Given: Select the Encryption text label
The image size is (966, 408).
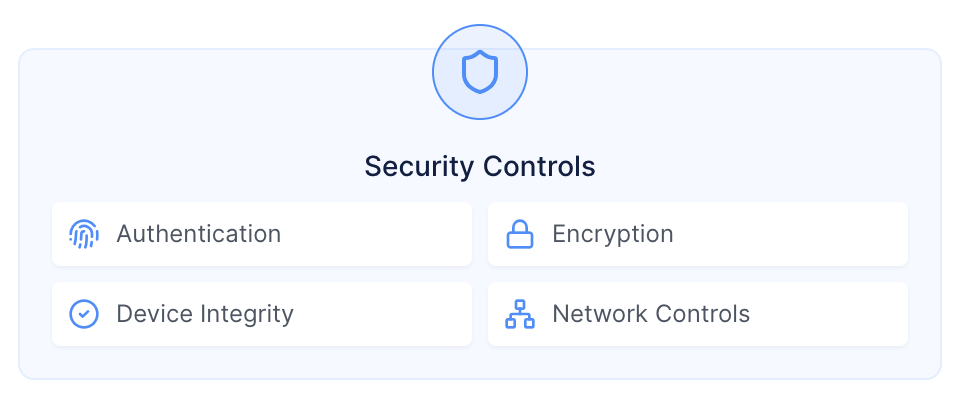Looking at the screenshot, I should coord(612,234).
